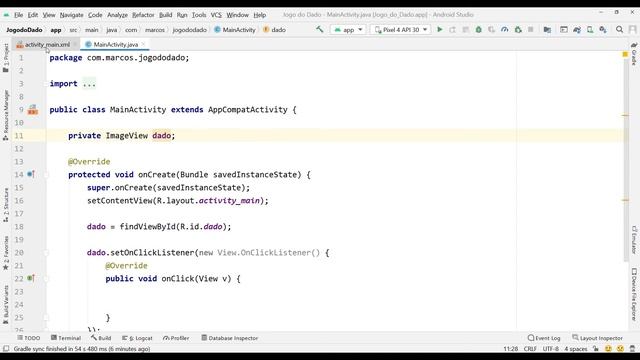Click the happy face feedback icon
640x360 pixels.
pos(608,349)
